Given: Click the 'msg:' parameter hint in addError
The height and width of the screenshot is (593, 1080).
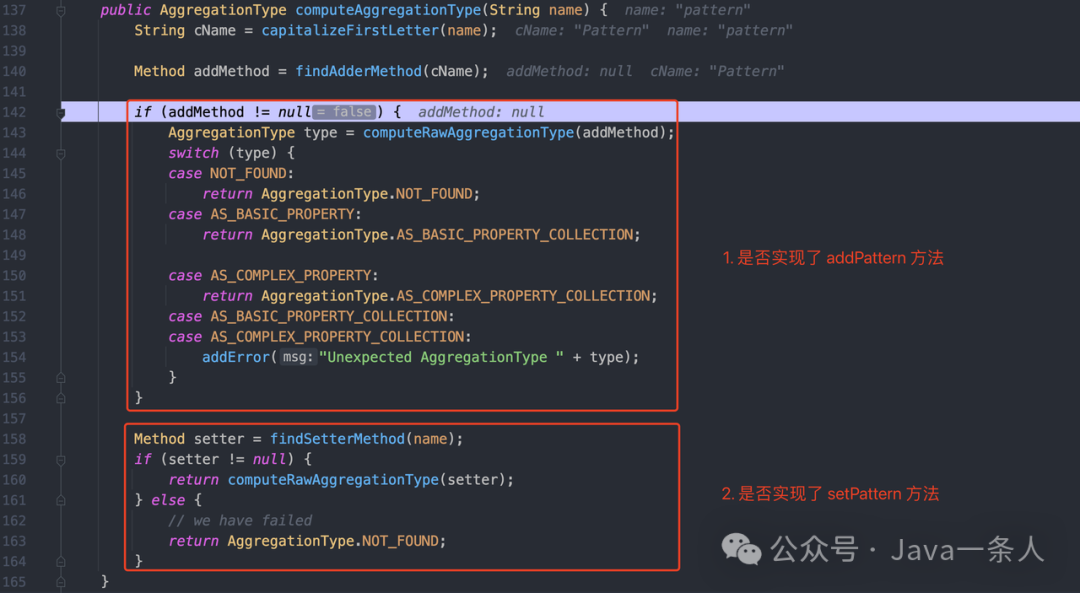Looking at the screenshot, I should (298, 357).
